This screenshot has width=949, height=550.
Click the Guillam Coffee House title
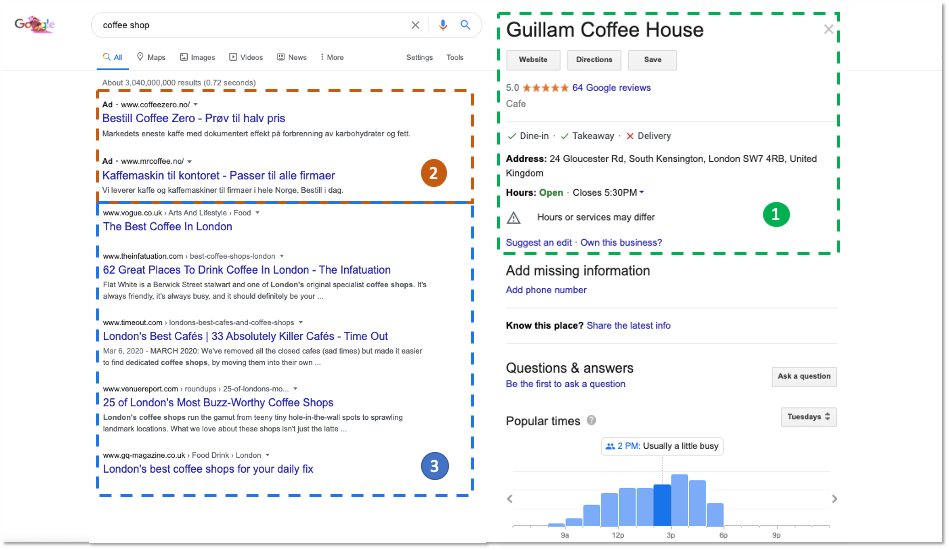[605, 30]
